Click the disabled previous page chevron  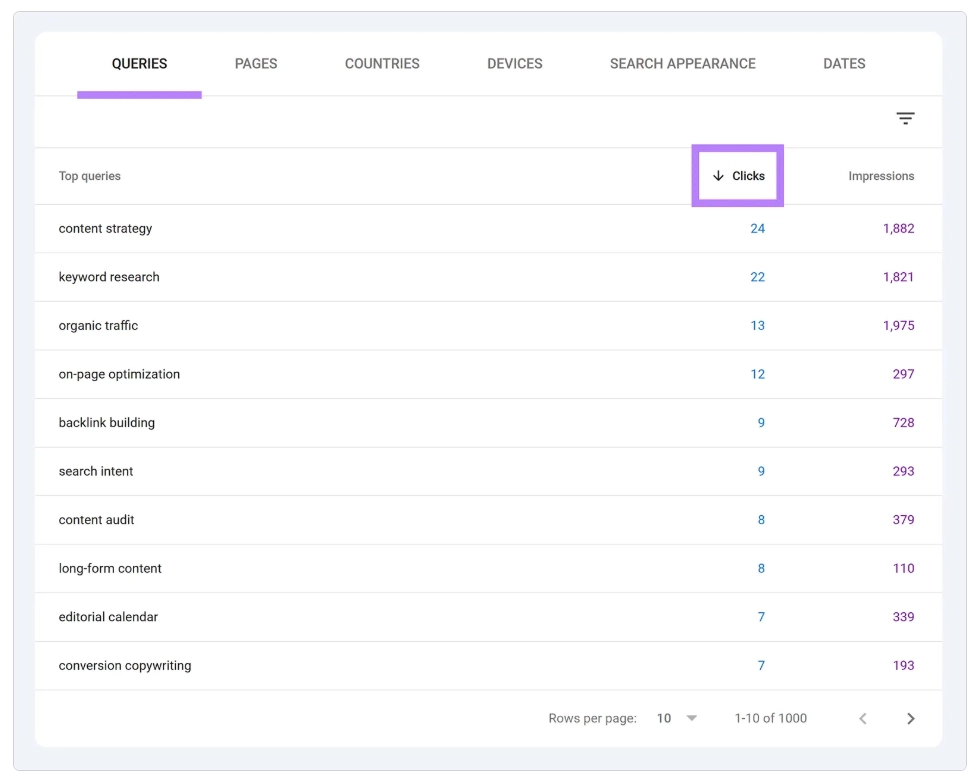tap(862, 718)
